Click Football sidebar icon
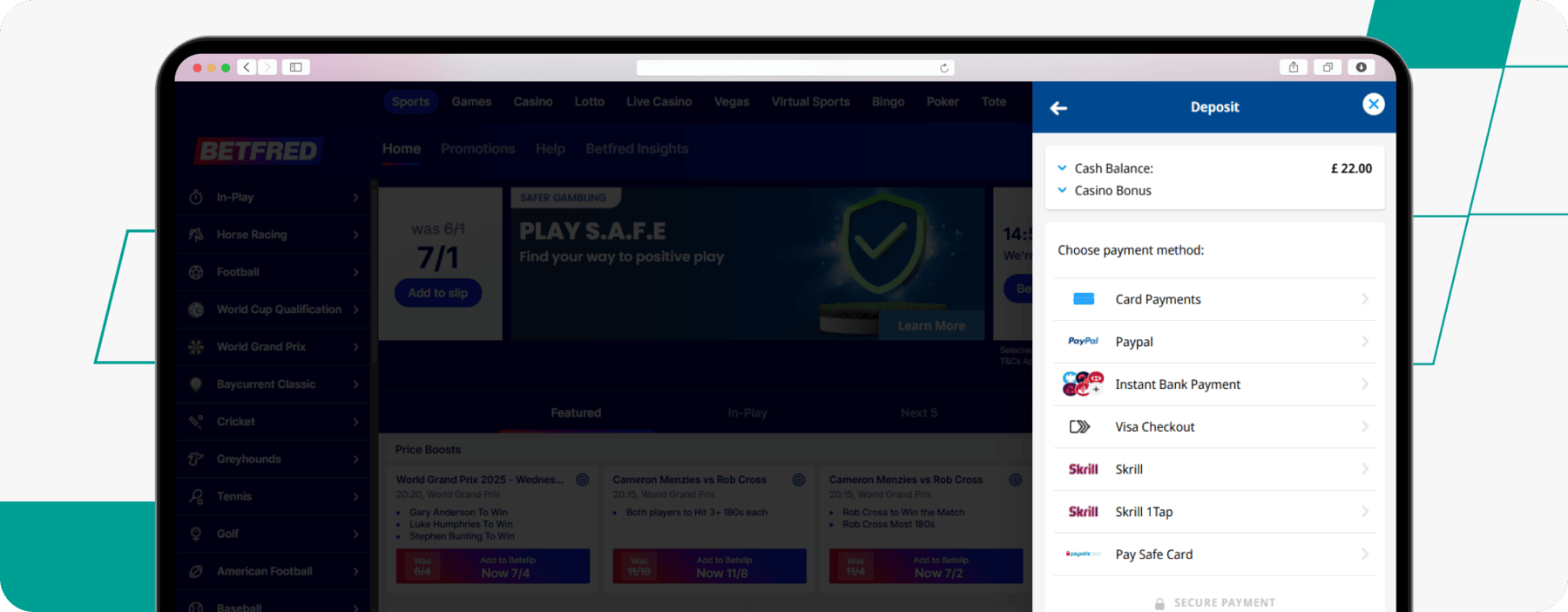This screenshot has width=1568, height=612. 196,272
